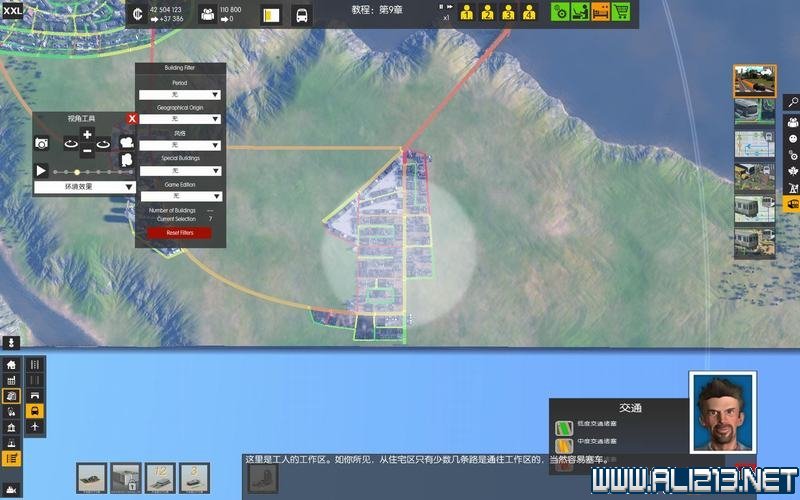Toggle the yellow bus overlay on right sidebar
Image resolution: width=800 pixels, height=500 pixels.
[791, 205]
